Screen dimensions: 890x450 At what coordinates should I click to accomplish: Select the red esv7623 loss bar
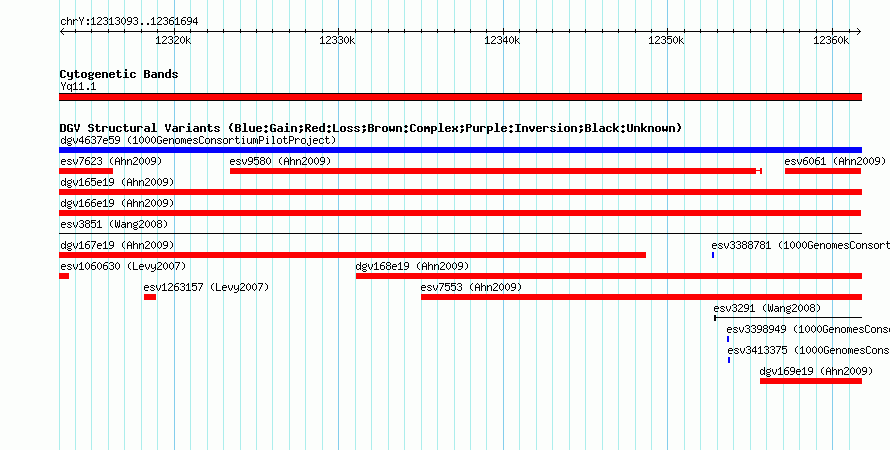86,171
